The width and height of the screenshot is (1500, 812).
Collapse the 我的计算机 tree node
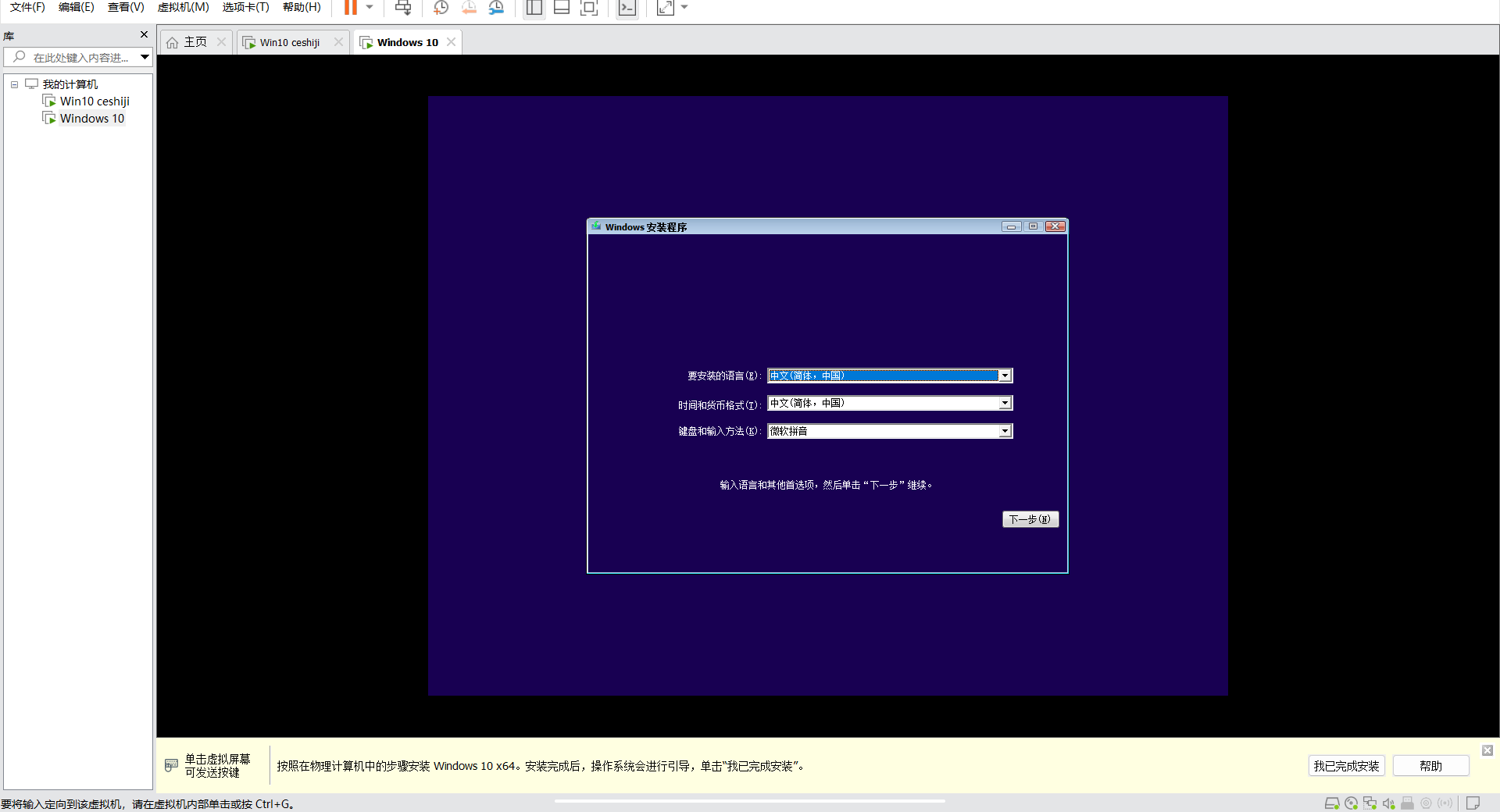tap(14, 84)
